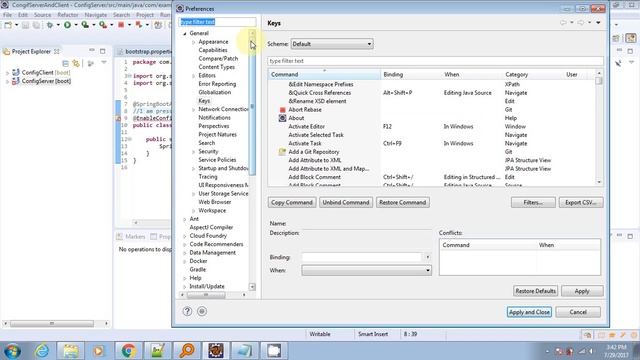The height and width of the screenshot is (360, 640).
Task: Sort by the Binding column header
Action: pyautogui.click(x=411, y=74)
